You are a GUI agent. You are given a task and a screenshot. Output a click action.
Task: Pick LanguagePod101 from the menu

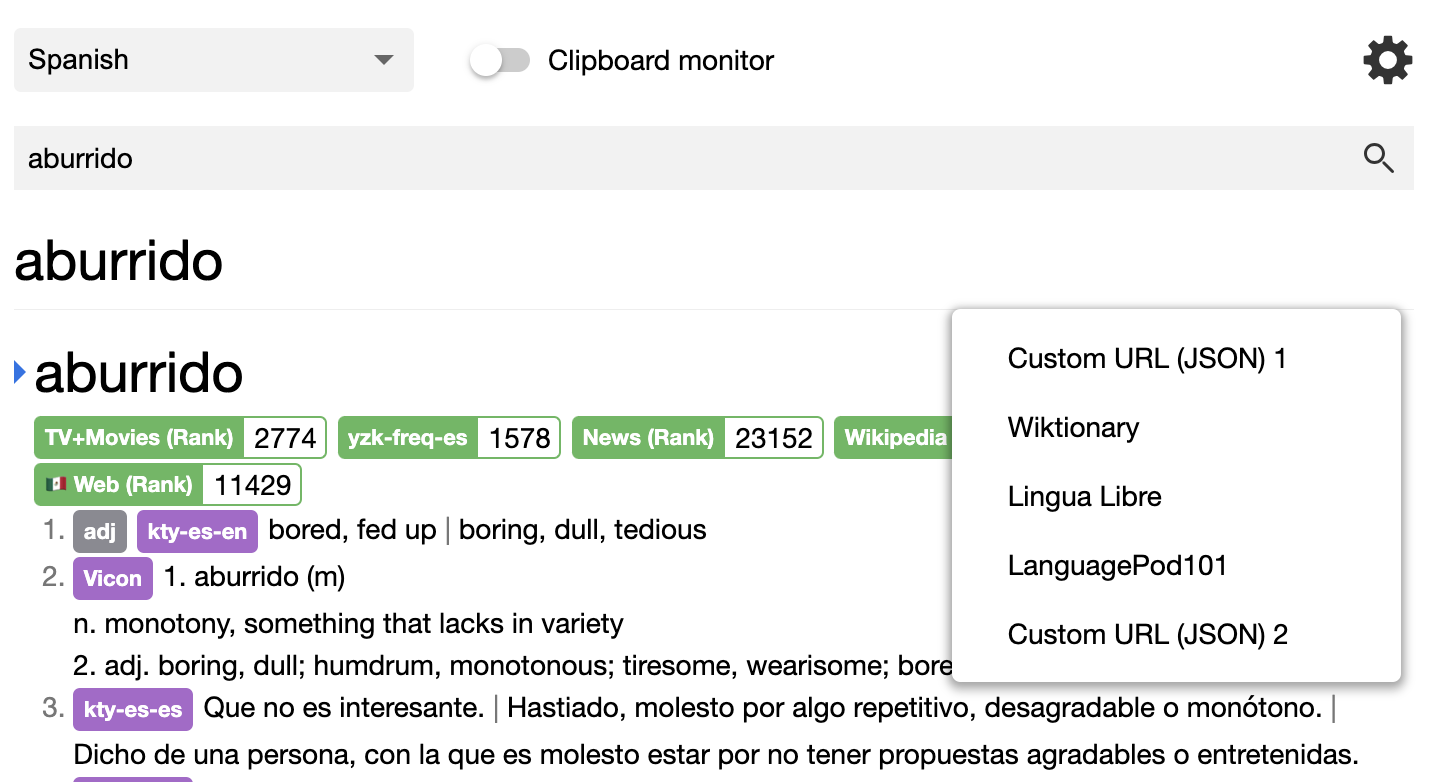point(1117,565)
